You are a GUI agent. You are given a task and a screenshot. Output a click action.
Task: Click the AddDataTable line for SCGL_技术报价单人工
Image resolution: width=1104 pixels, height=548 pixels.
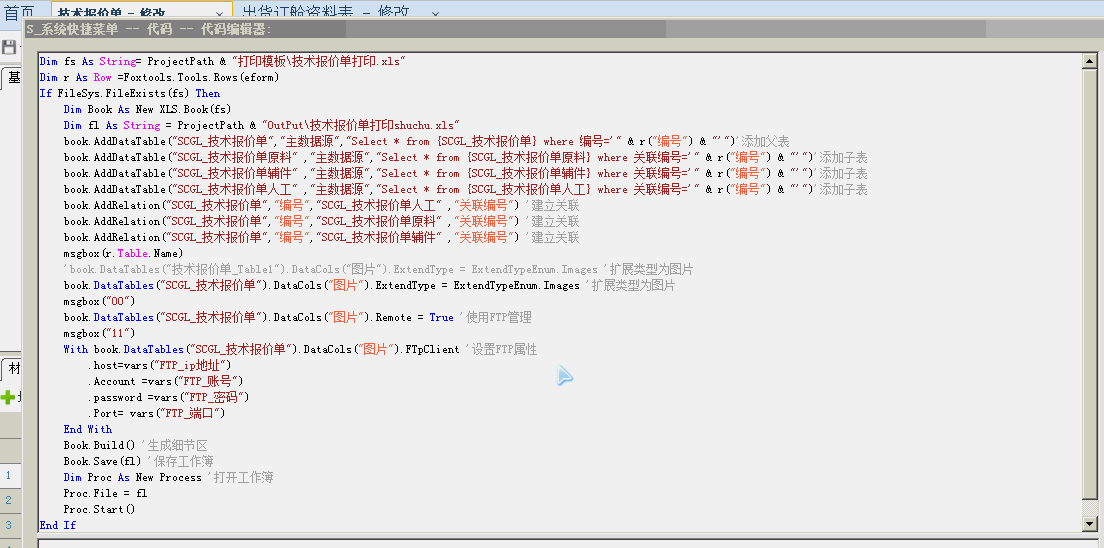[465, 189]
